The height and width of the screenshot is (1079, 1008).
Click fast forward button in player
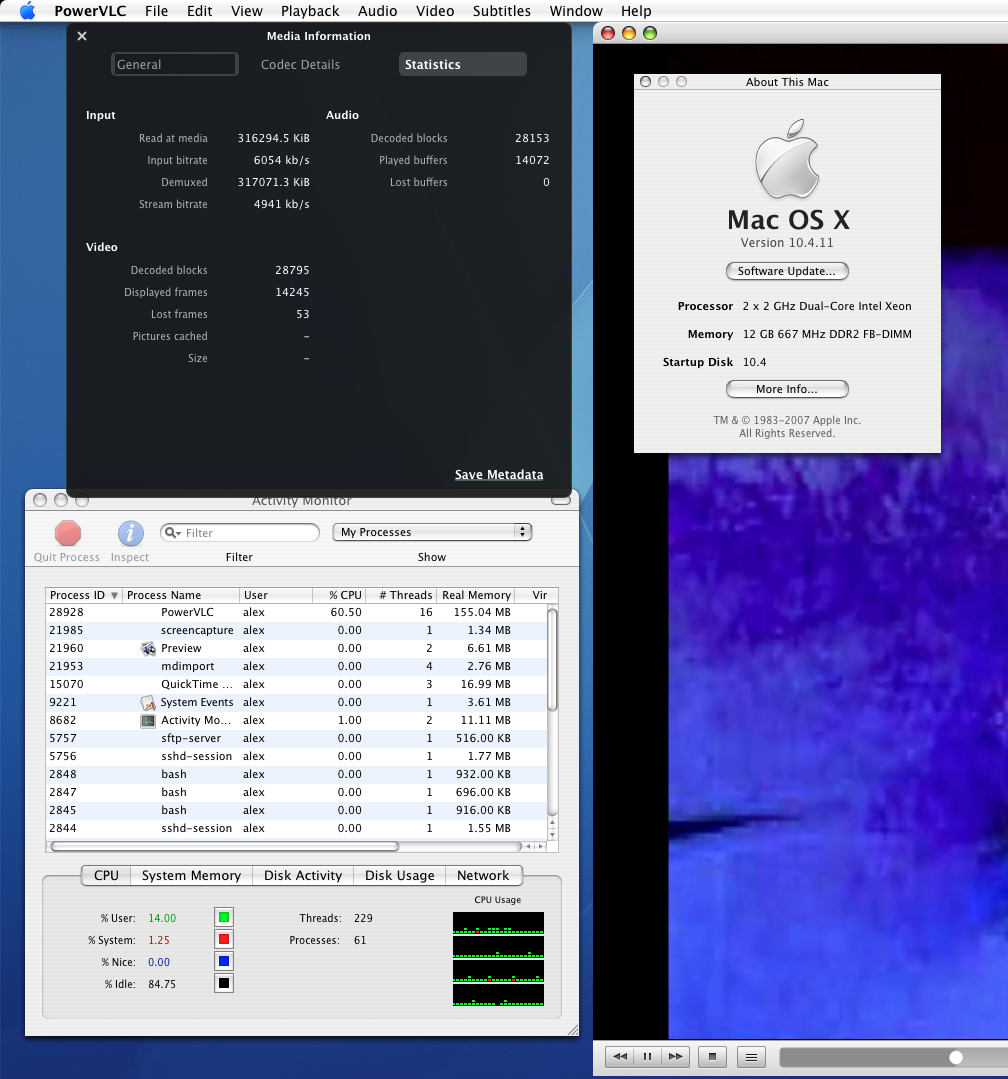pos(676,1056)
